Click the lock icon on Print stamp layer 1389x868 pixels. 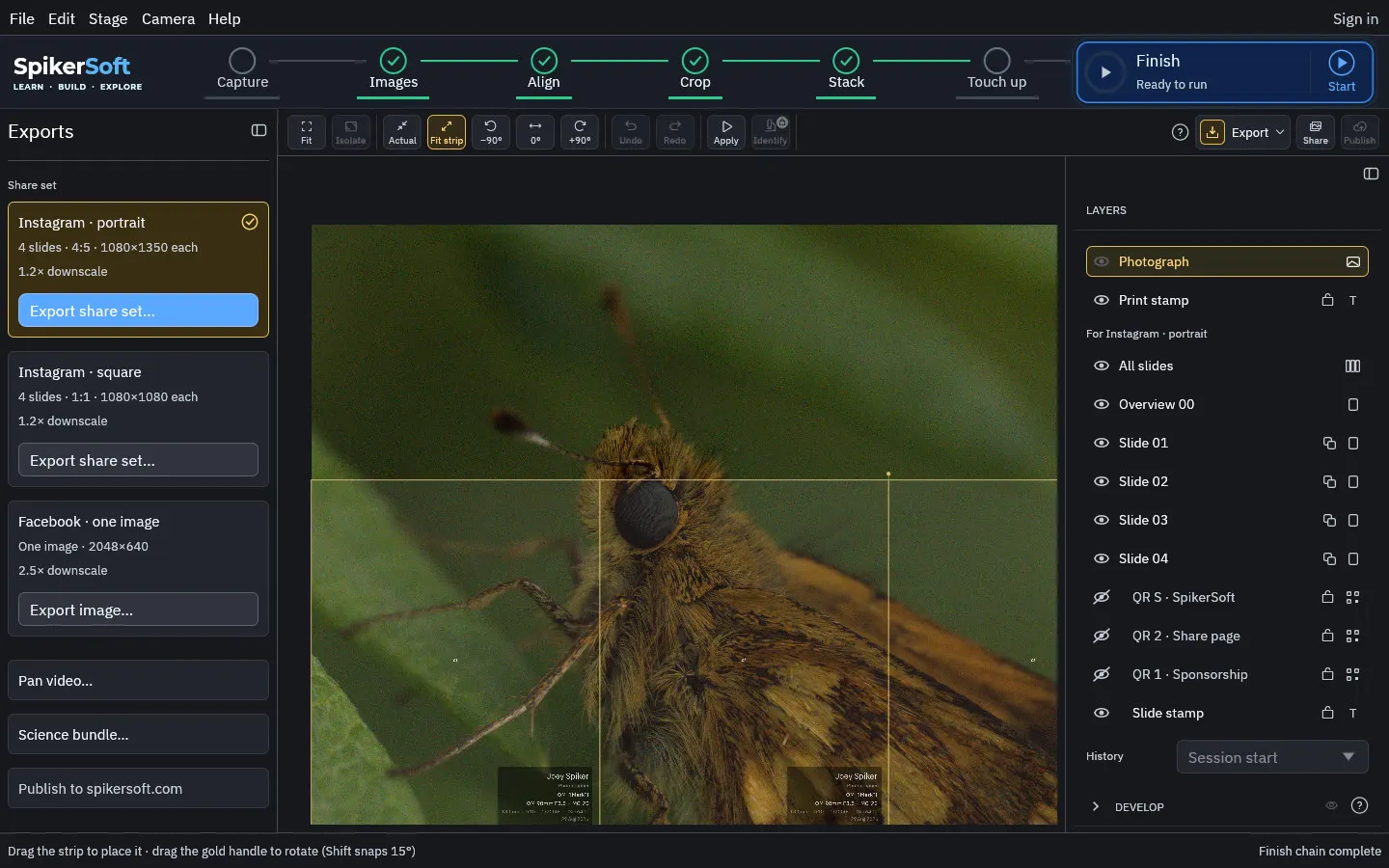click(1327, 300)
